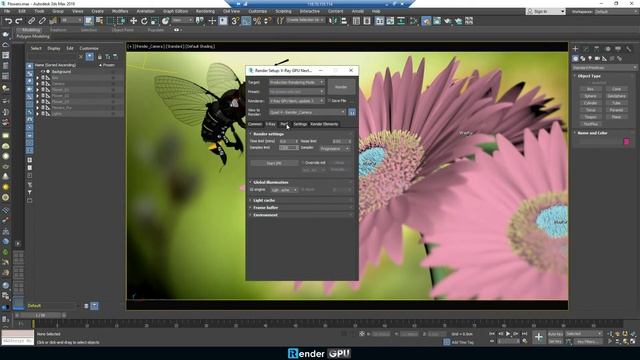640x360 pixels.
Task: Expand the Environment rollout
Action: [x=301, y=215]
